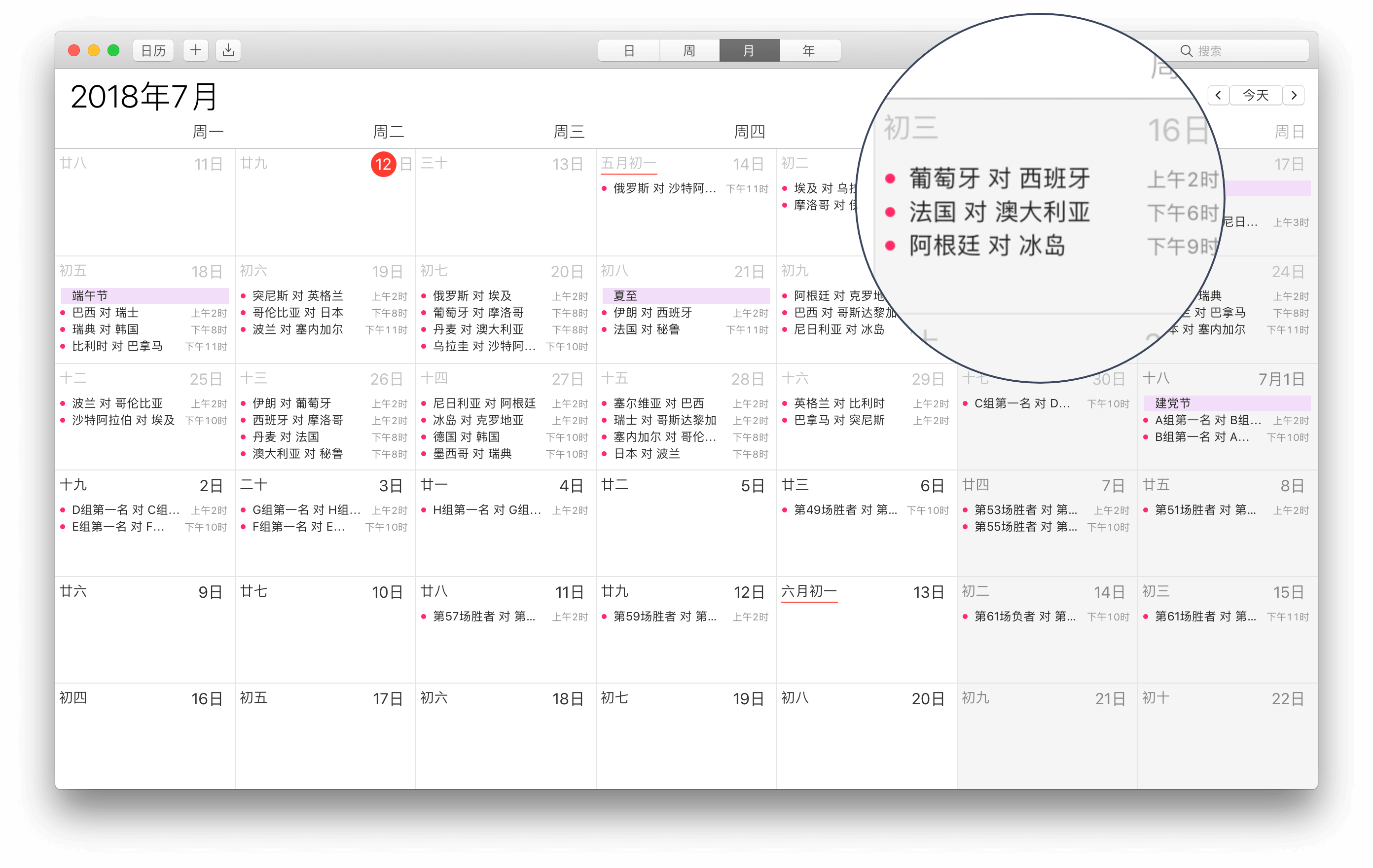Open event 冰岛 对 克罗地亚
1373x868 pixels.
(505, 420)
